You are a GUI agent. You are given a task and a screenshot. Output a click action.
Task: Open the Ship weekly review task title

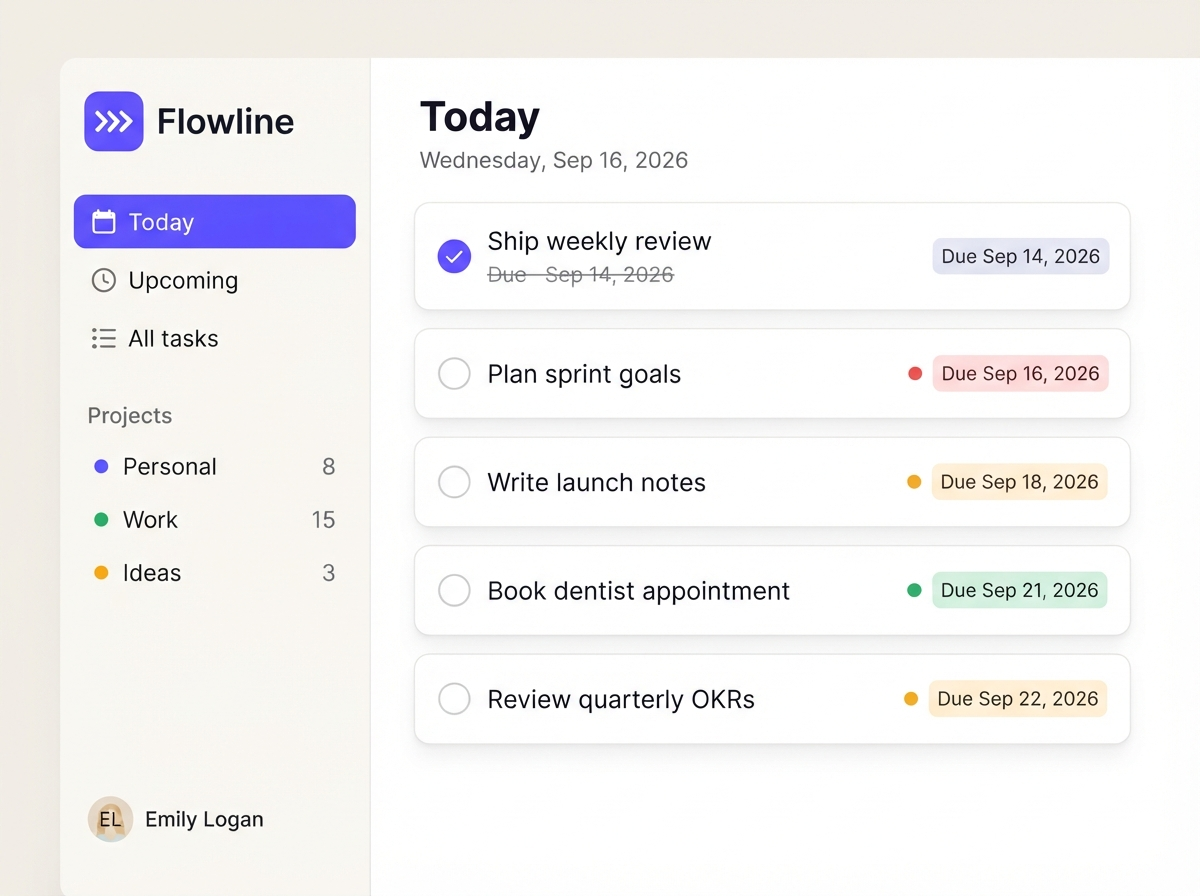[x=600, y=241]
